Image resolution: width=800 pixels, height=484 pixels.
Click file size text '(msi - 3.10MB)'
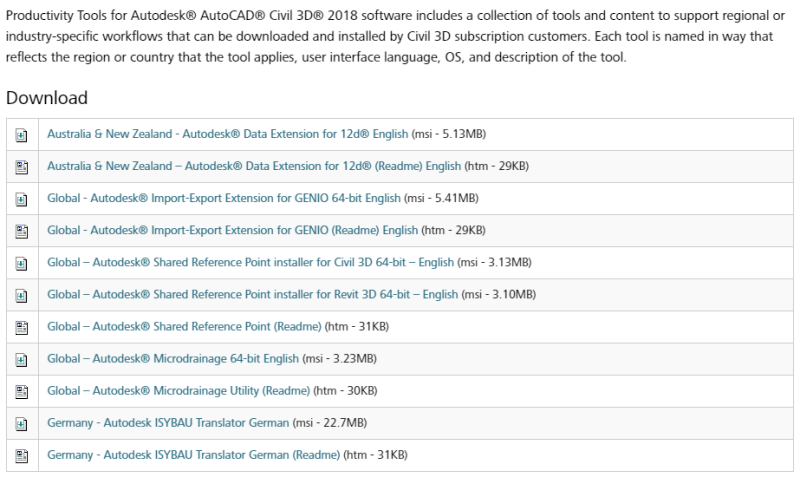point(498,295)
